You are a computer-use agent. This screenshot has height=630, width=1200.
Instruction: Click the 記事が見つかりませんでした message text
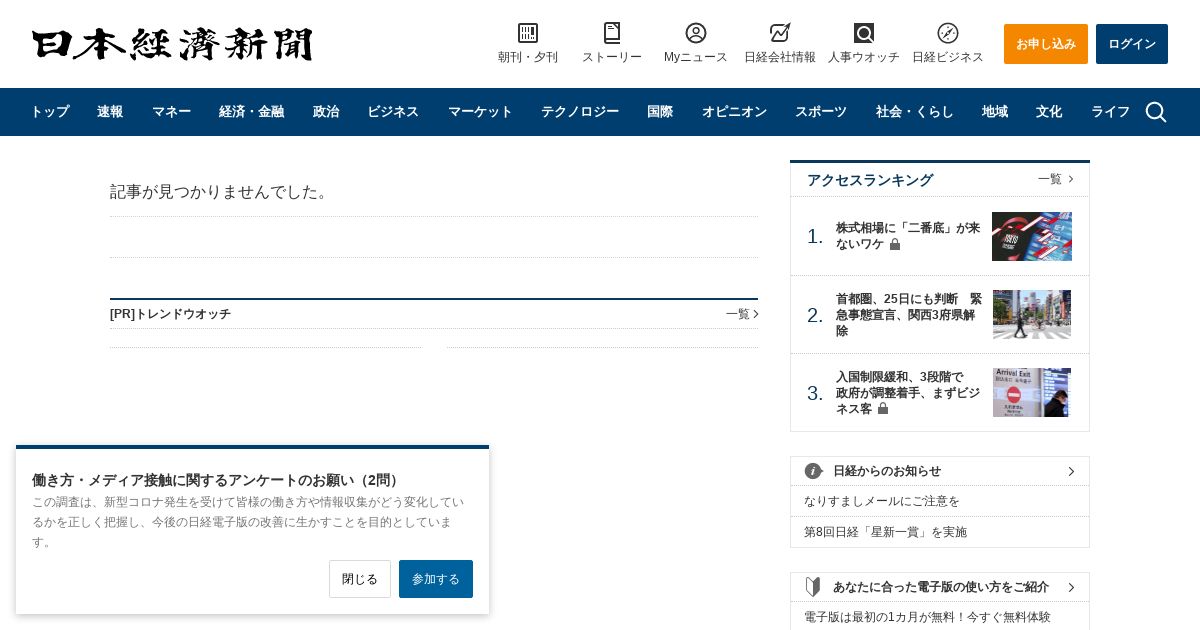point(221,191)
